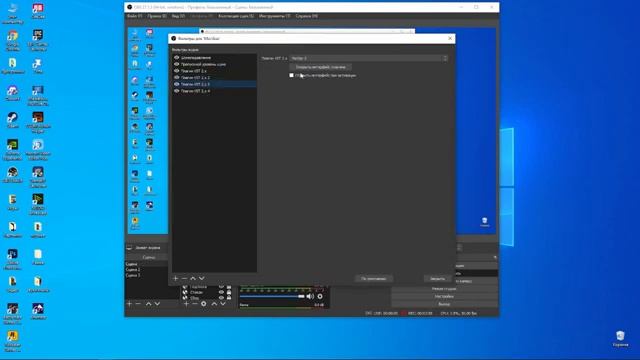The image size is (640, 360).
Task: Select Сцена in OBS scenes list
Action: coord(146,264)
